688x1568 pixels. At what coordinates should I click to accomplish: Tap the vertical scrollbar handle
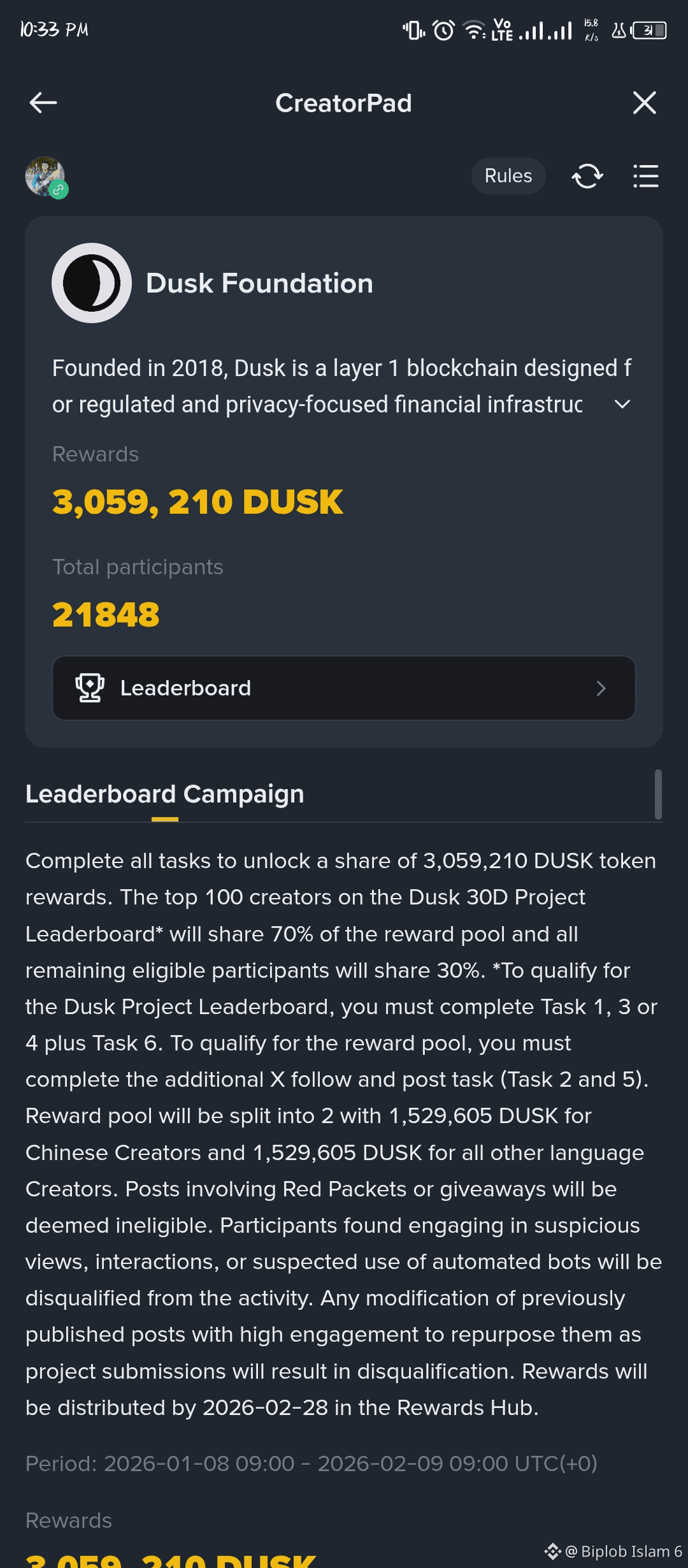point(658,794)
